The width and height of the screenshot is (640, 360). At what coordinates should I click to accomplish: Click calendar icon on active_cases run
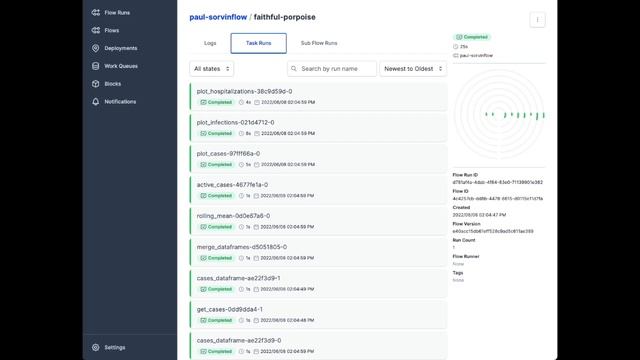point(256,196)
